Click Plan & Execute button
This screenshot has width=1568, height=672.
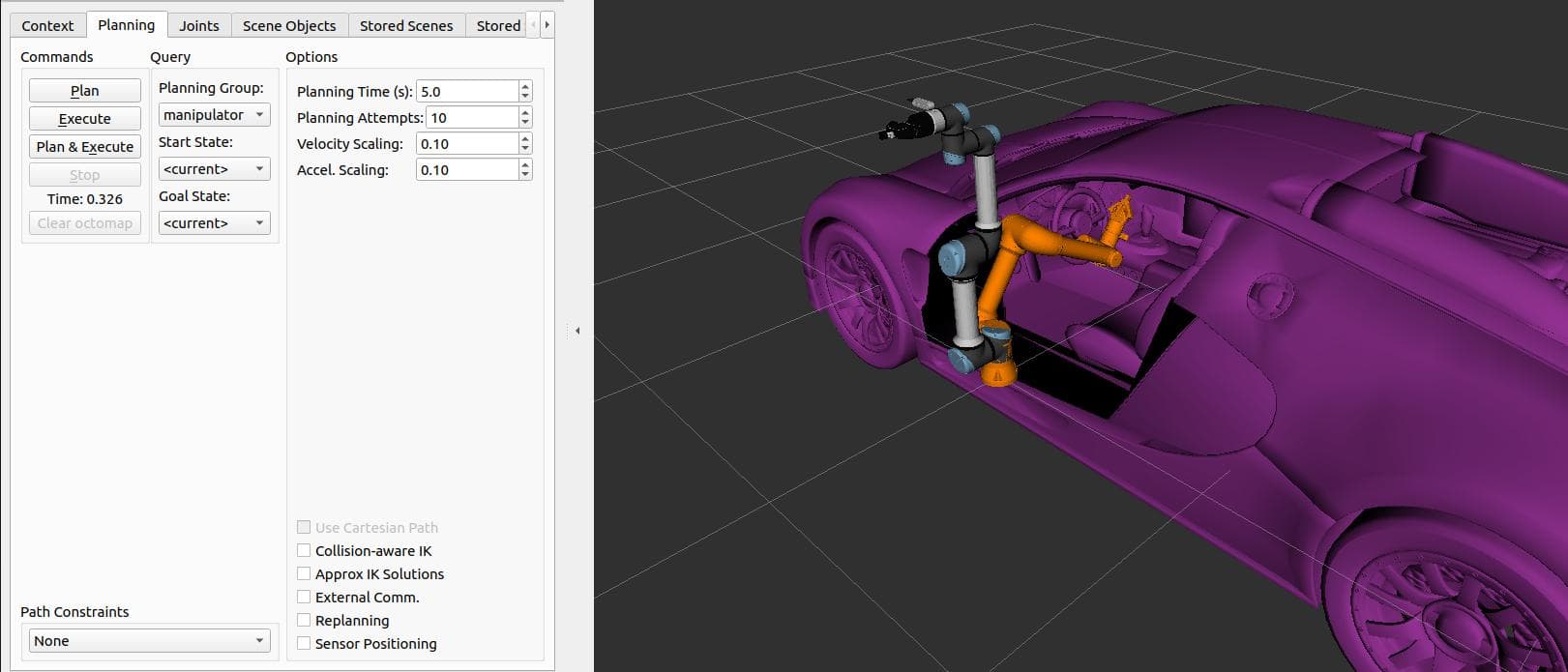click(85, 147)
